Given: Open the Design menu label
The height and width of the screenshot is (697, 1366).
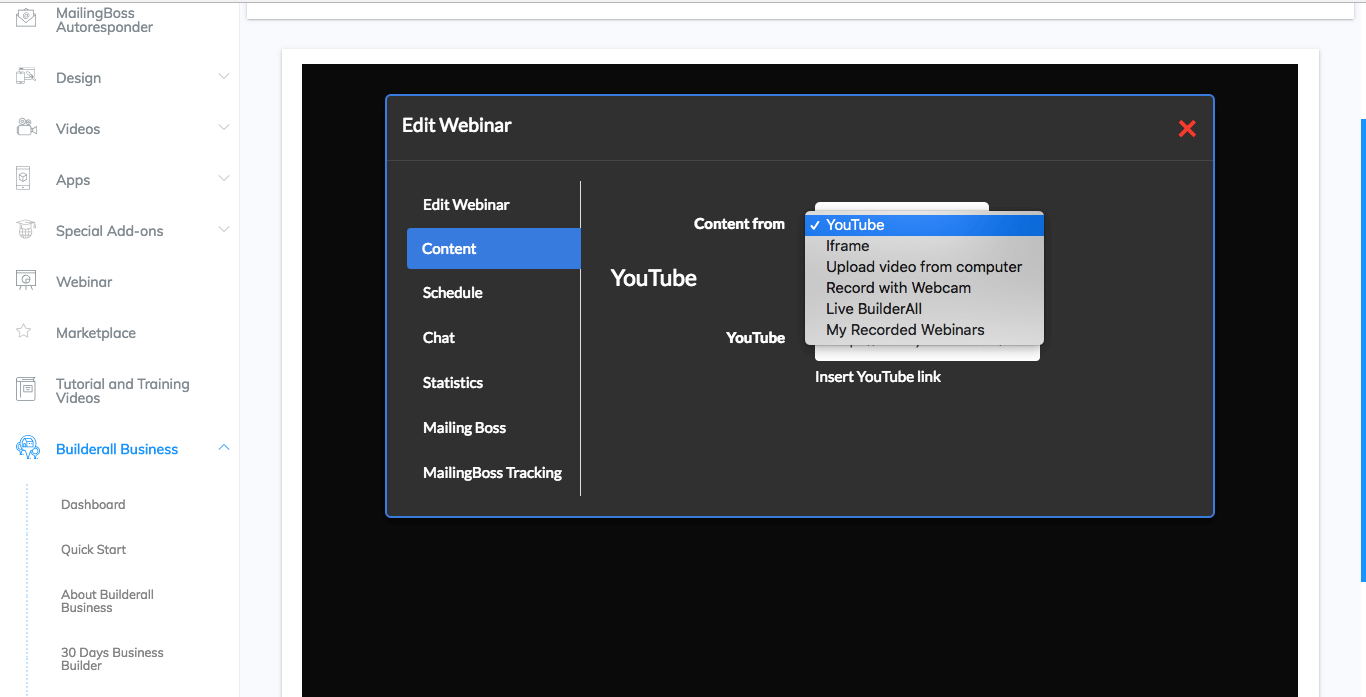Looking at the screenshot, I should [78, 78].
